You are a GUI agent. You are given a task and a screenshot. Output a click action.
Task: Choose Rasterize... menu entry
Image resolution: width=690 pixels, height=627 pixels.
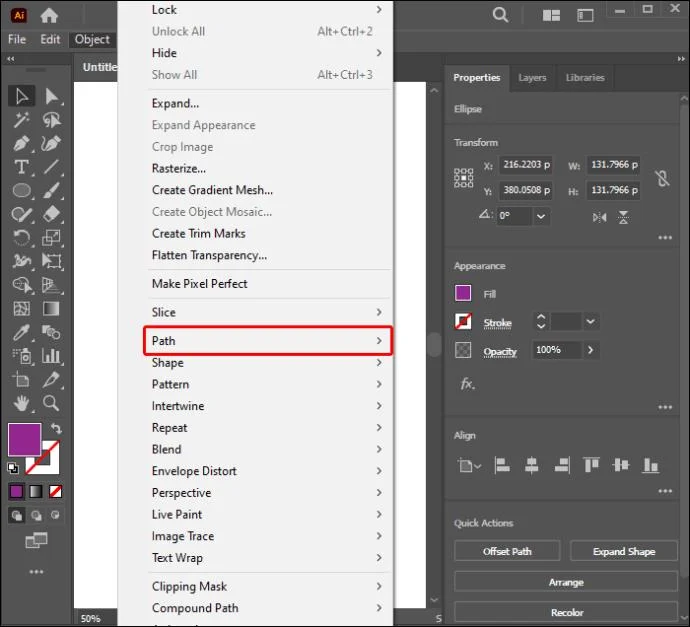click(x=179, y=169)
